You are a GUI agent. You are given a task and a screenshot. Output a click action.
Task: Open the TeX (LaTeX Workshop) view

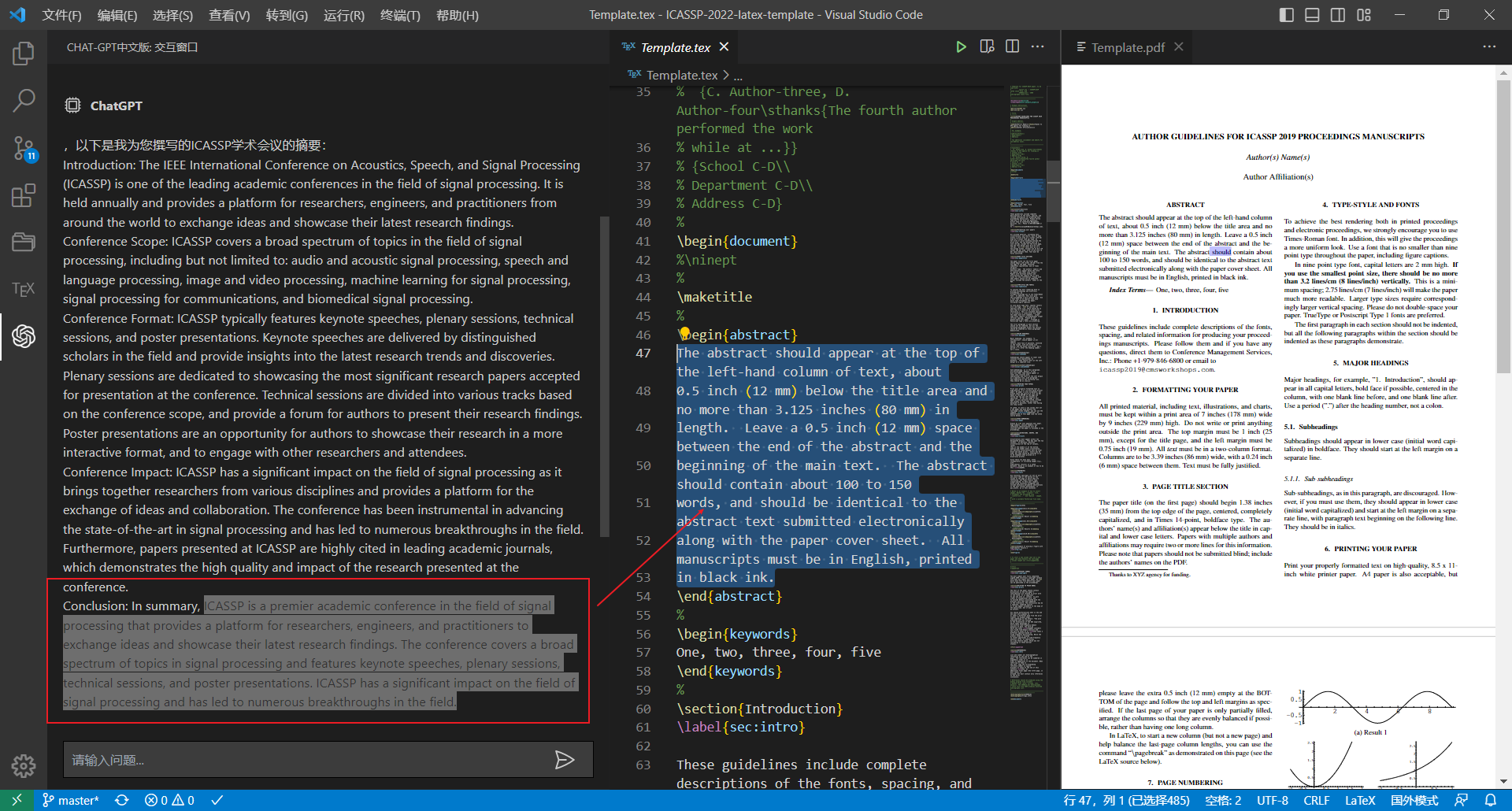24,289
